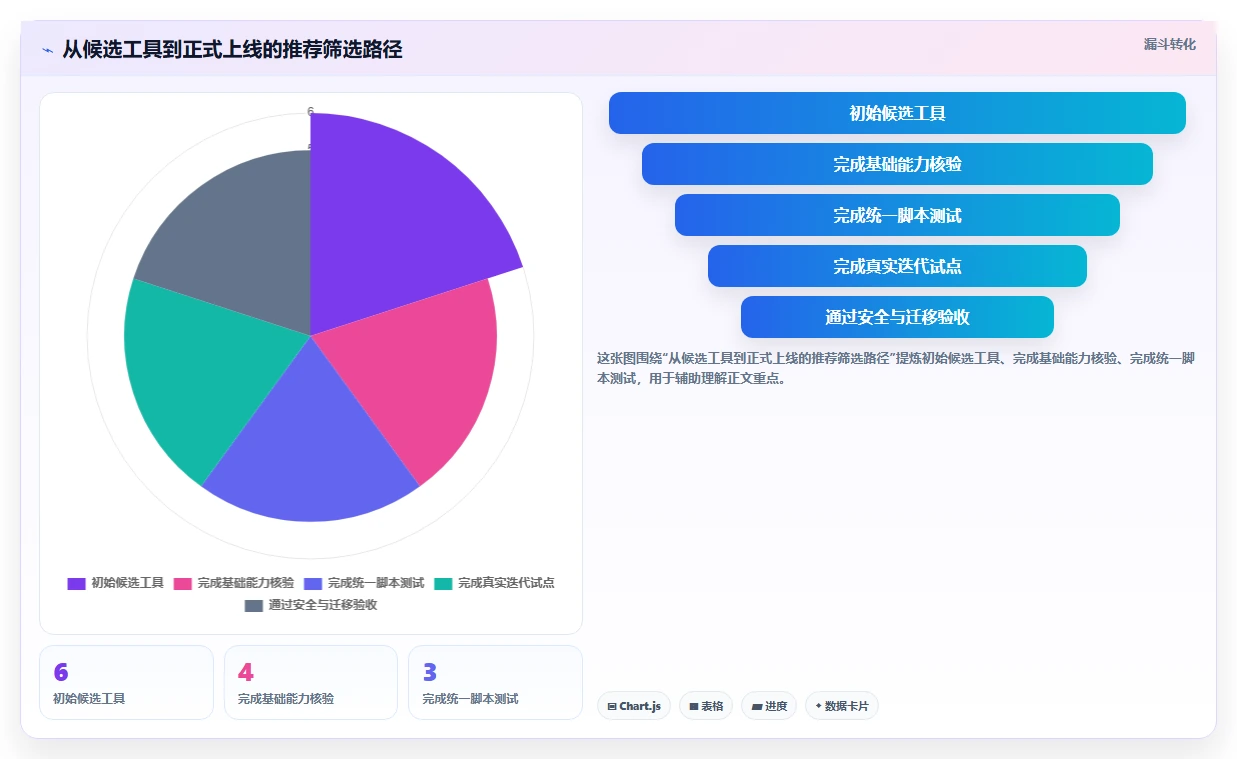This screenshot has width=1237, height=759.
Task: Toggle 完成统一脚本测试 legend indigo swatch
Action: (313, 583)
